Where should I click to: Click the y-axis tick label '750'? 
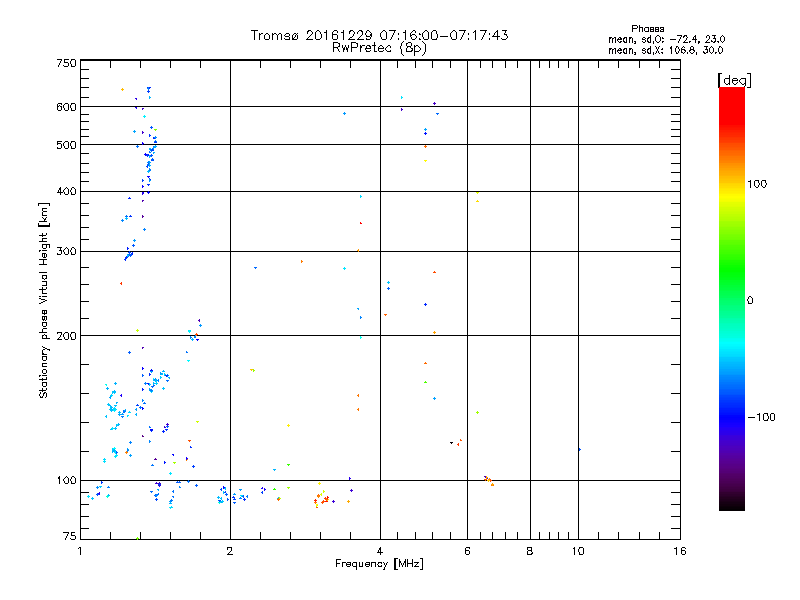[67, 63]
